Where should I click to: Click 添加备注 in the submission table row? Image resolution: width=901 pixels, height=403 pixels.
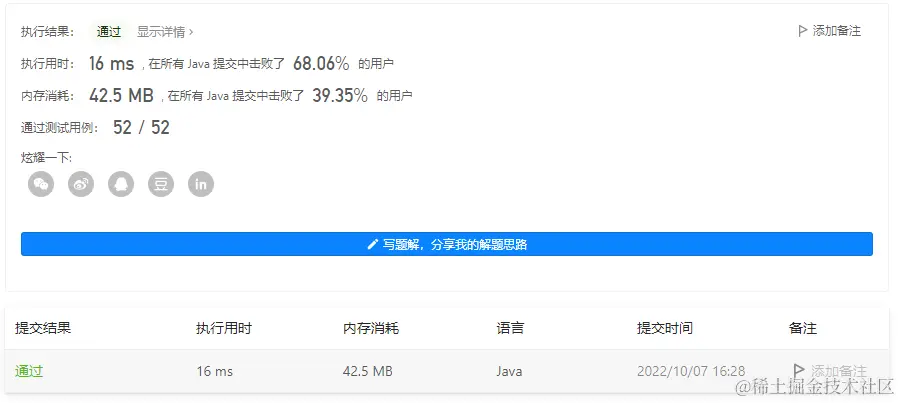point(830,371)
